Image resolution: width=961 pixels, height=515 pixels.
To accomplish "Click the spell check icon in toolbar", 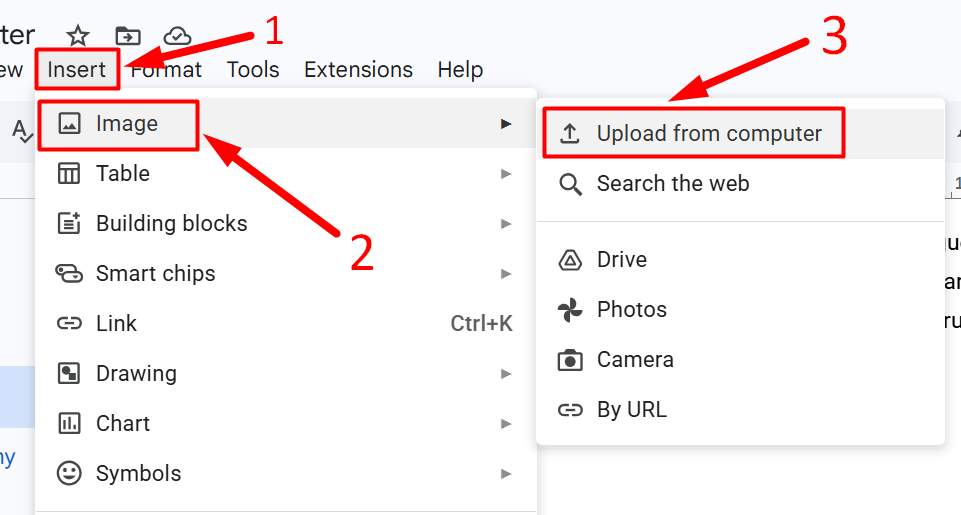I will [x=21, y=129].
